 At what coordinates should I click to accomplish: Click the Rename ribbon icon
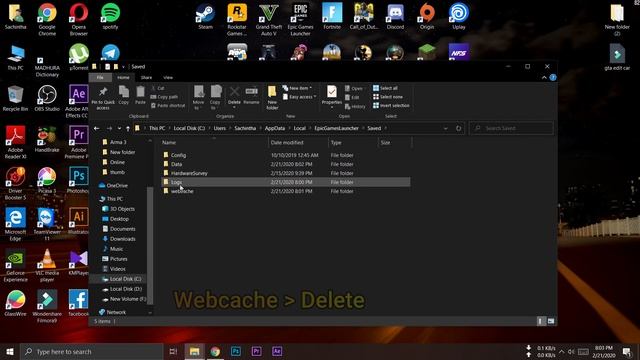pyautogui.click(x=251, y=95)
